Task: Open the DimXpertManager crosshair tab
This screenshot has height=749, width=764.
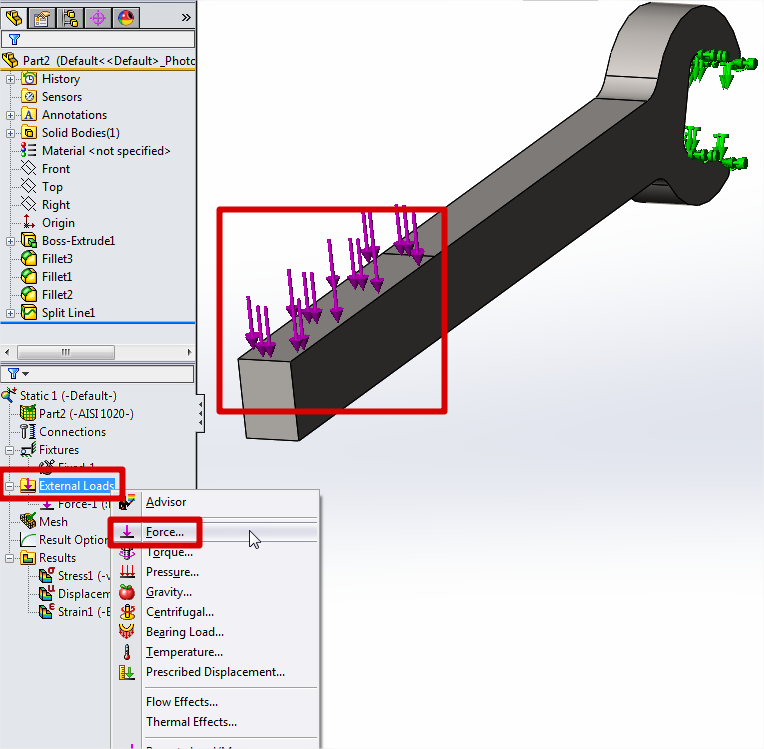Action: [98, 16]
